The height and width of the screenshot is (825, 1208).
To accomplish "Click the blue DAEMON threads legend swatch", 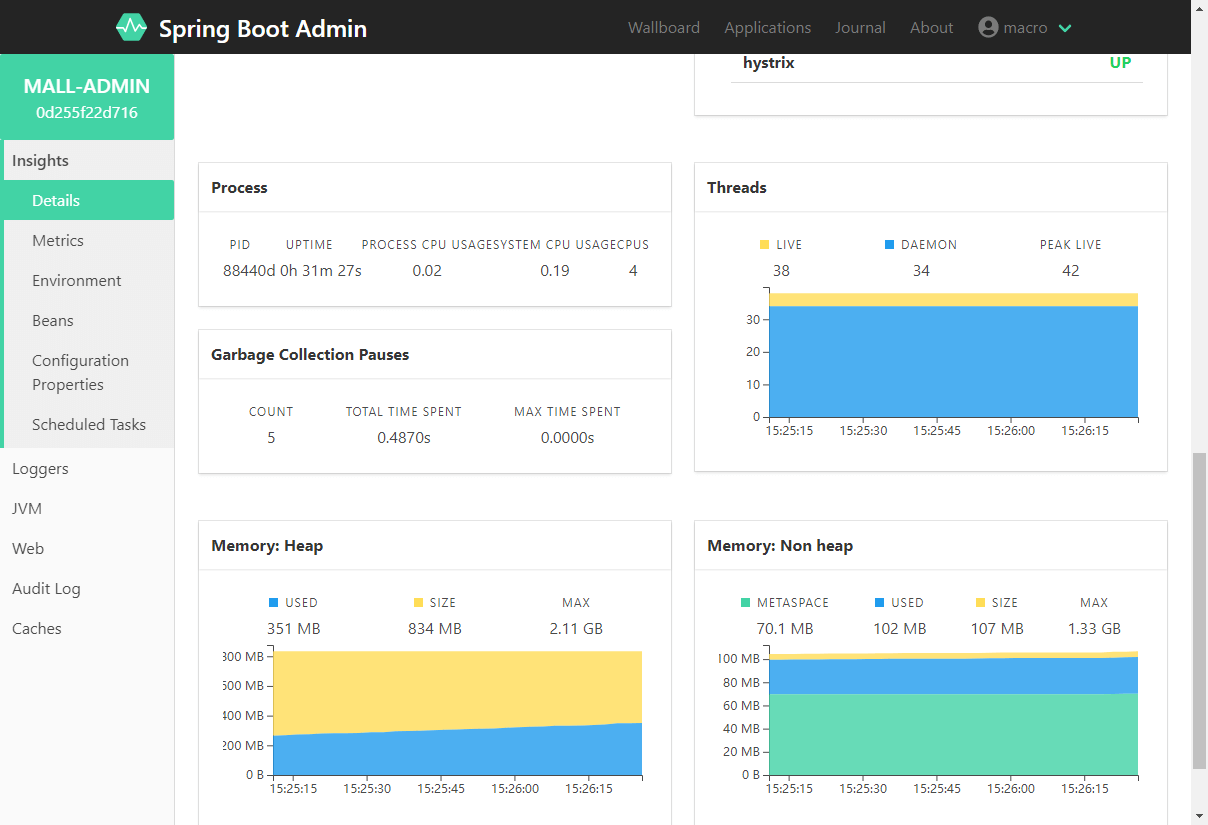I will 889,245.
